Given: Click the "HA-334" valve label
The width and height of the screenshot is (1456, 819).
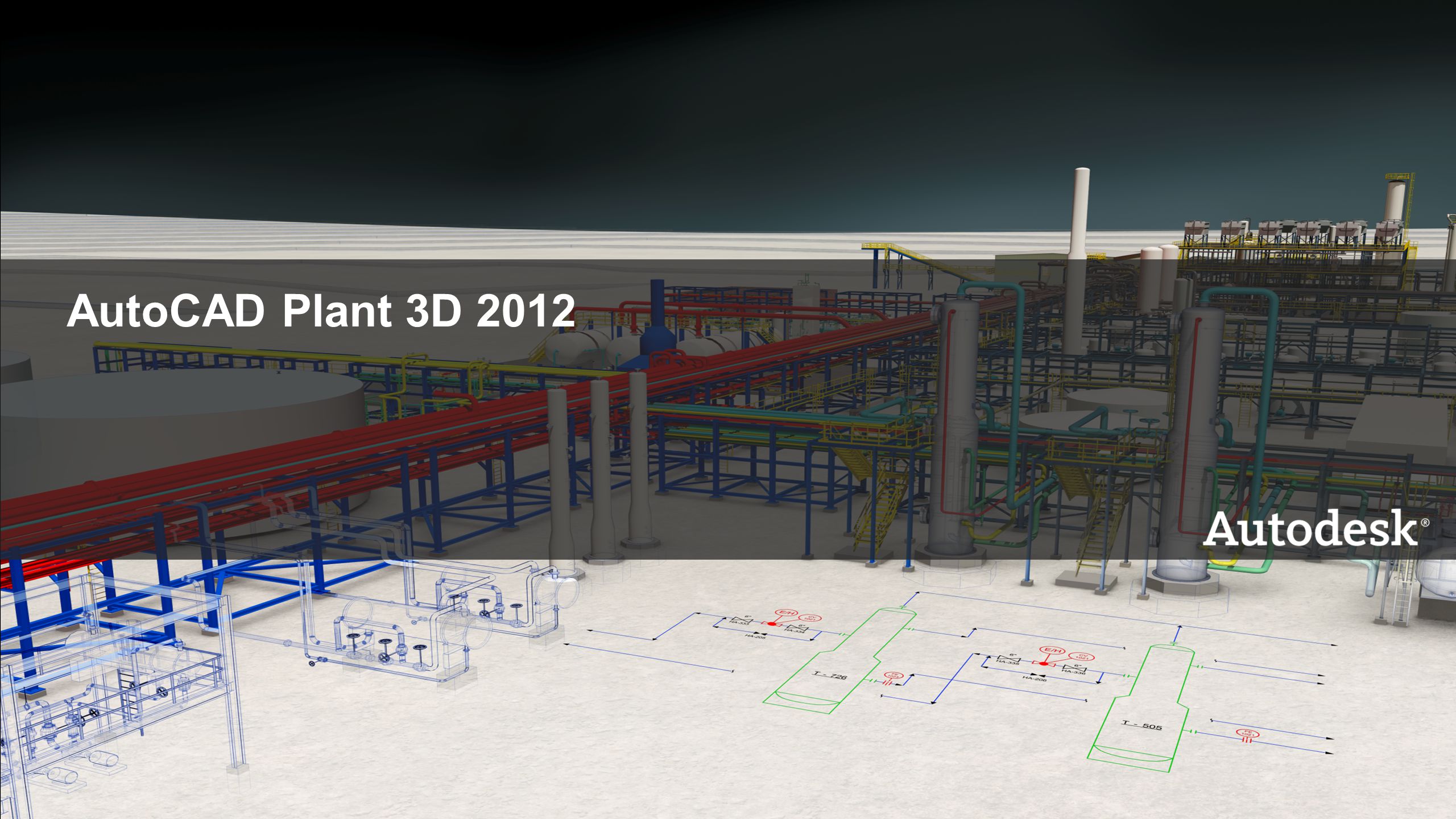Looking at the screenshot, I should (x=795, y=630).
